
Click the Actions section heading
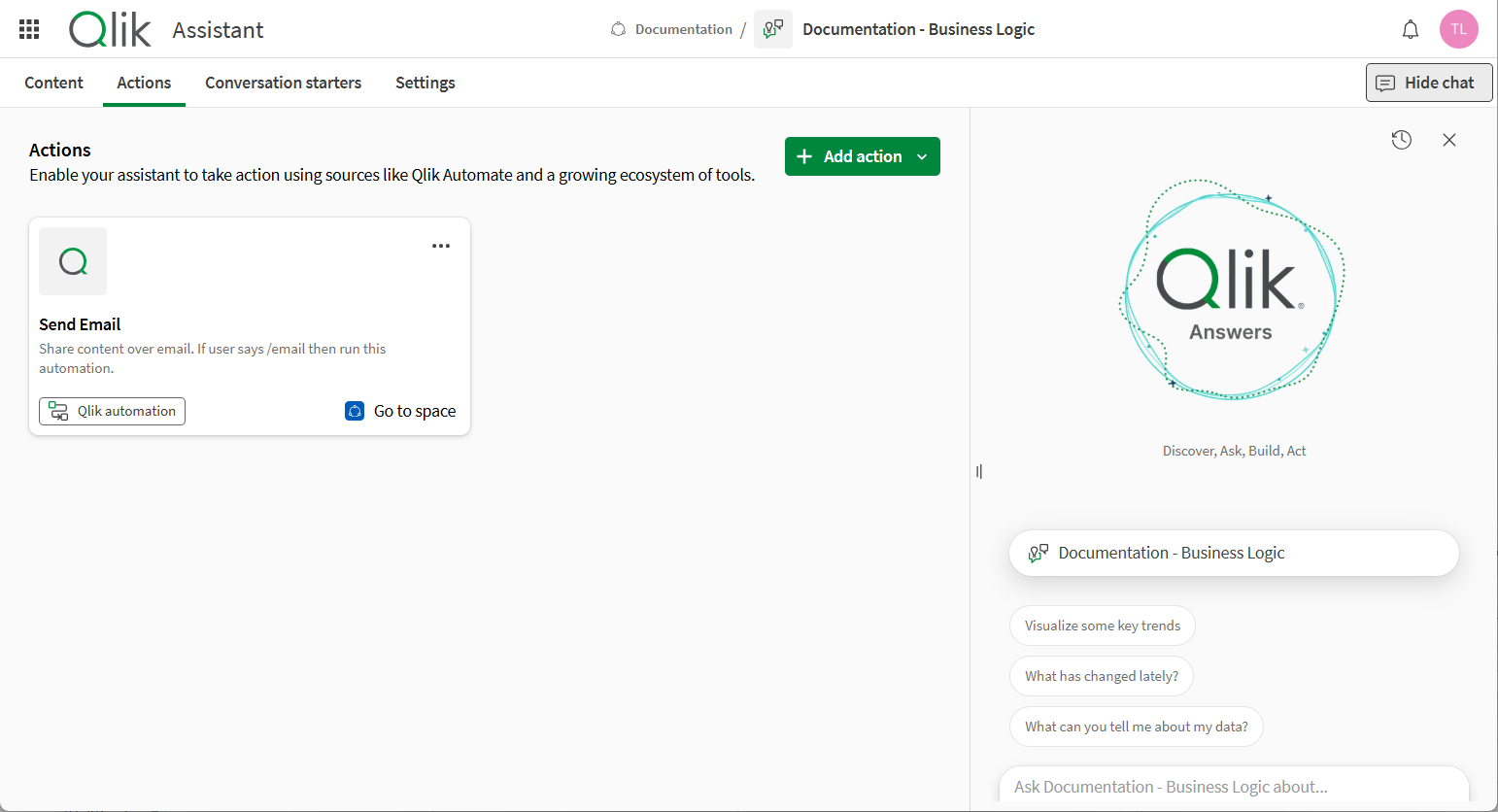coord(60,150)
